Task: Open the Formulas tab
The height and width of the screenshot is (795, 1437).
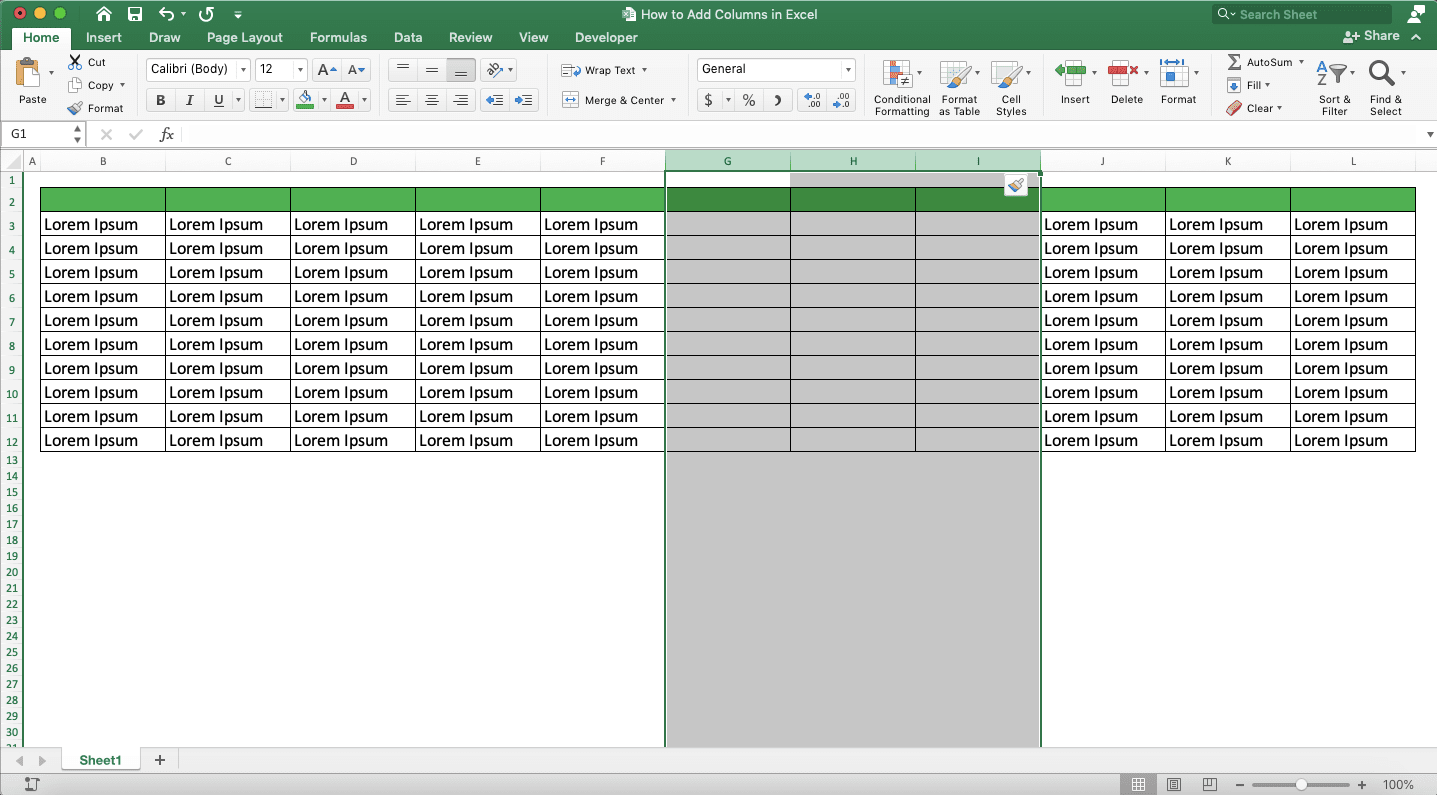Action: click(338, 37)
